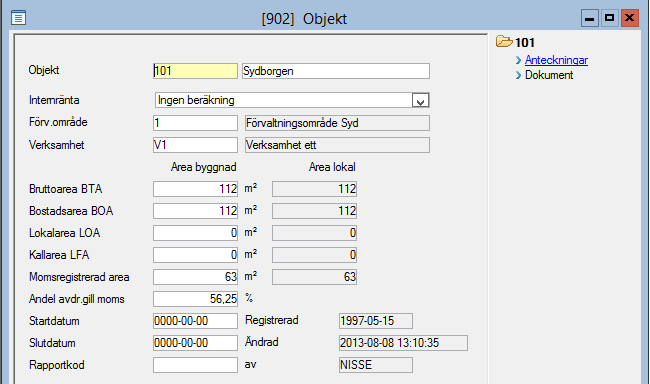
Task: Click the av user field NISSE
Action: tap(376, 365)
